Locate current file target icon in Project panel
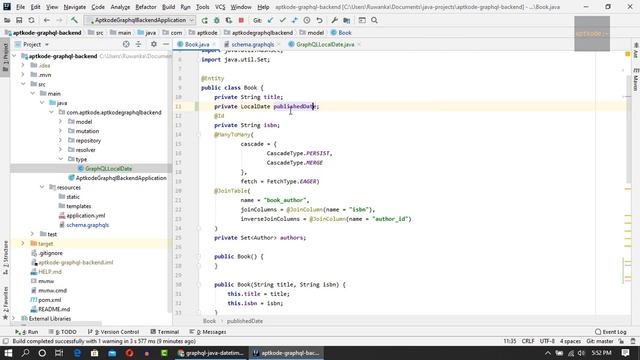 126,44
